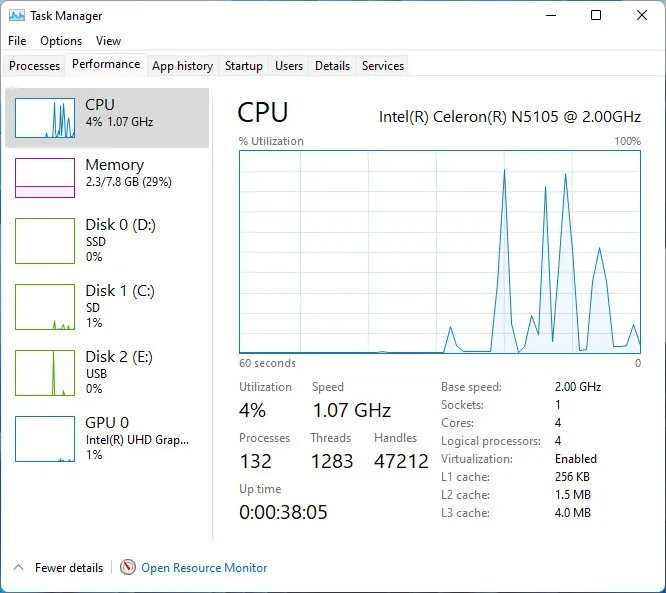The height and width of the screenshot is (593, 666).
Task: Click the Resource Monitor gauge icon
Action: pyautogui.click(x=128, y=567)
